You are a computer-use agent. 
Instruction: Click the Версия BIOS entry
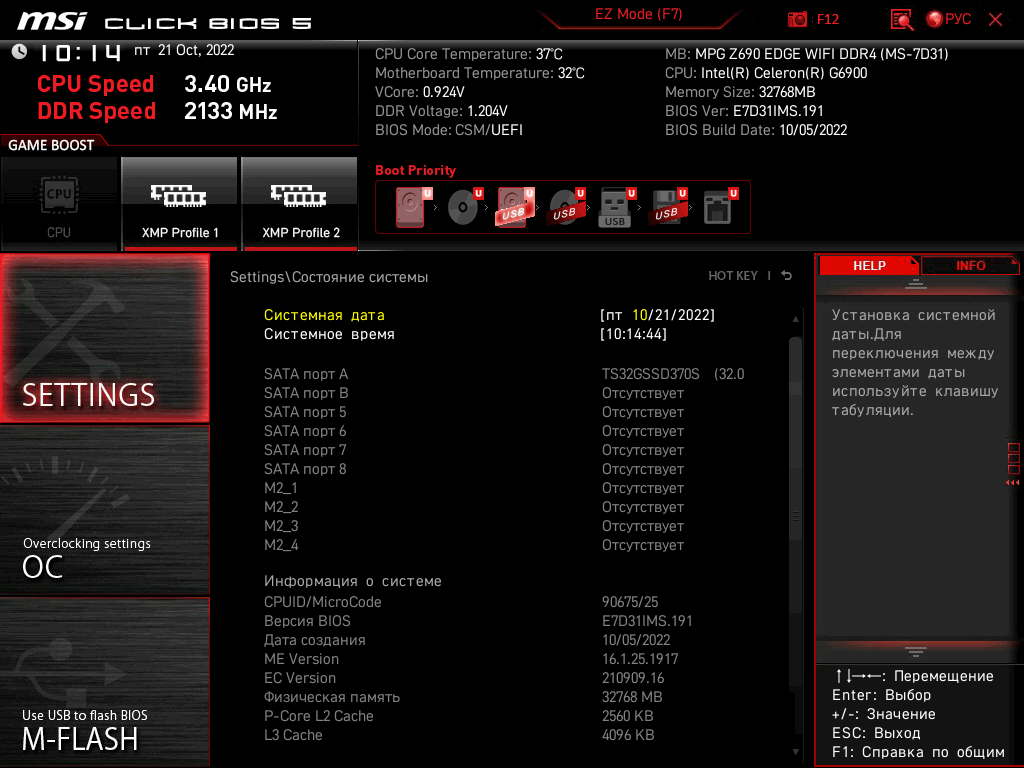click(478, 621)
